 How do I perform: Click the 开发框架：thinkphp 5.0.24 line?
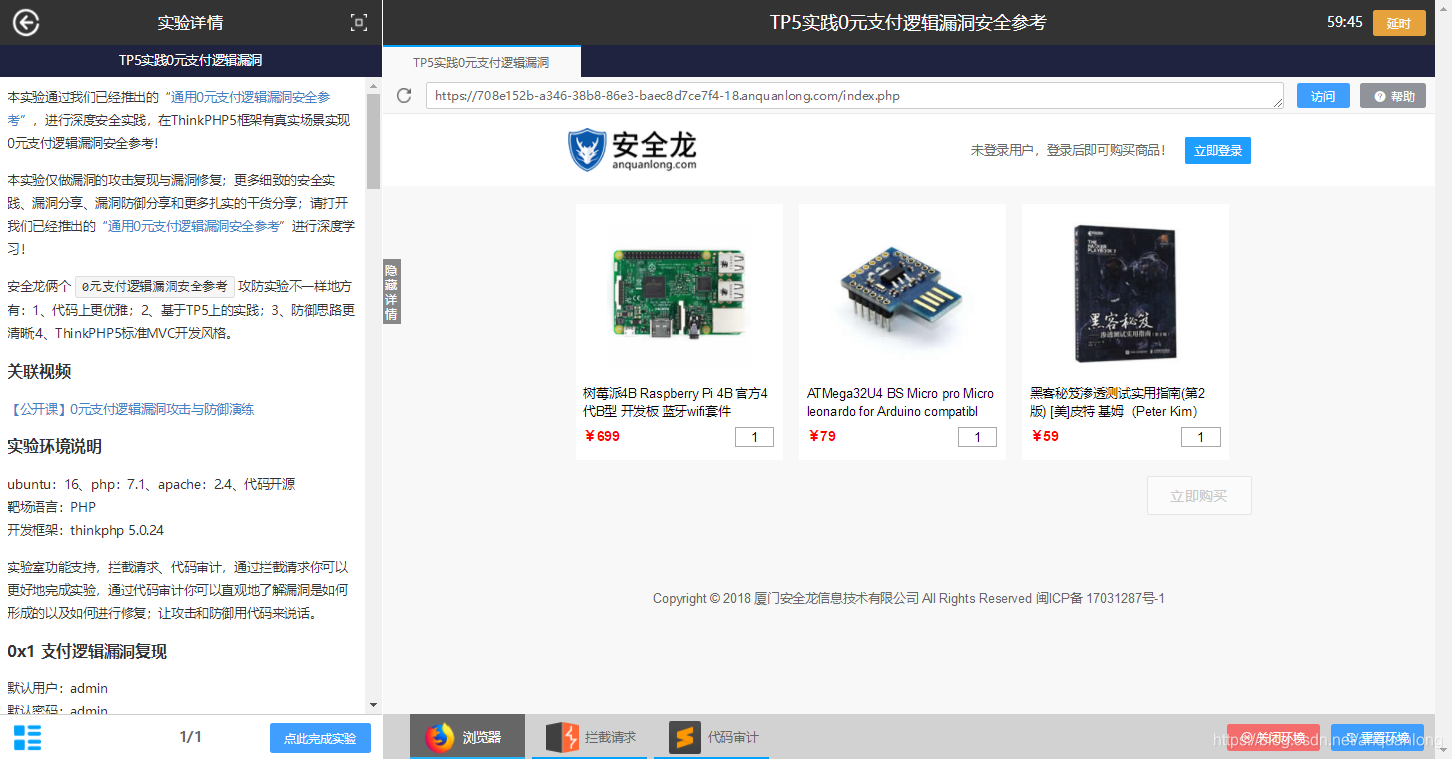pos(85,530)
